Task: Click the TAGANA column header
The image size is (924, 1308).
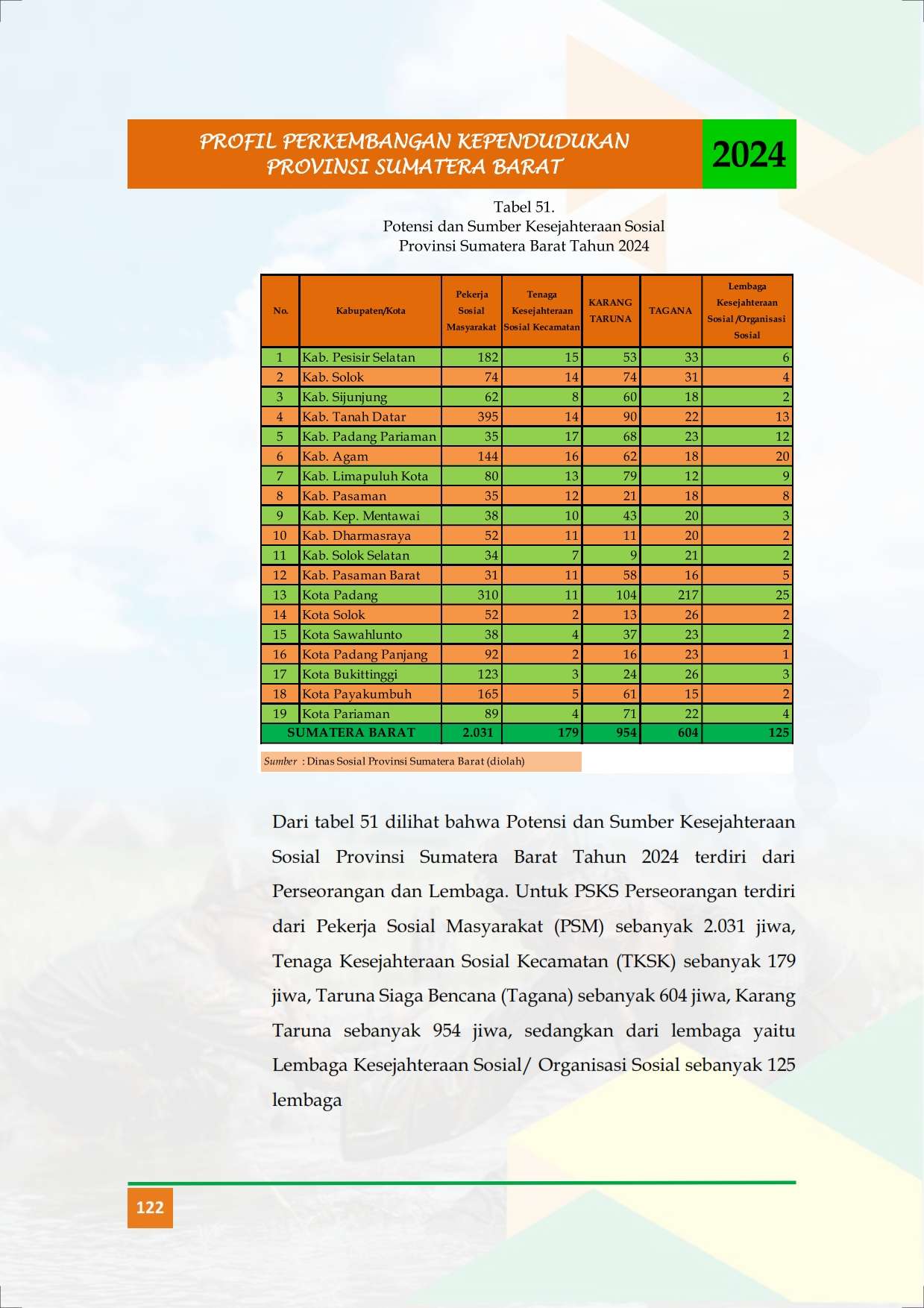Action: [670, 311]
